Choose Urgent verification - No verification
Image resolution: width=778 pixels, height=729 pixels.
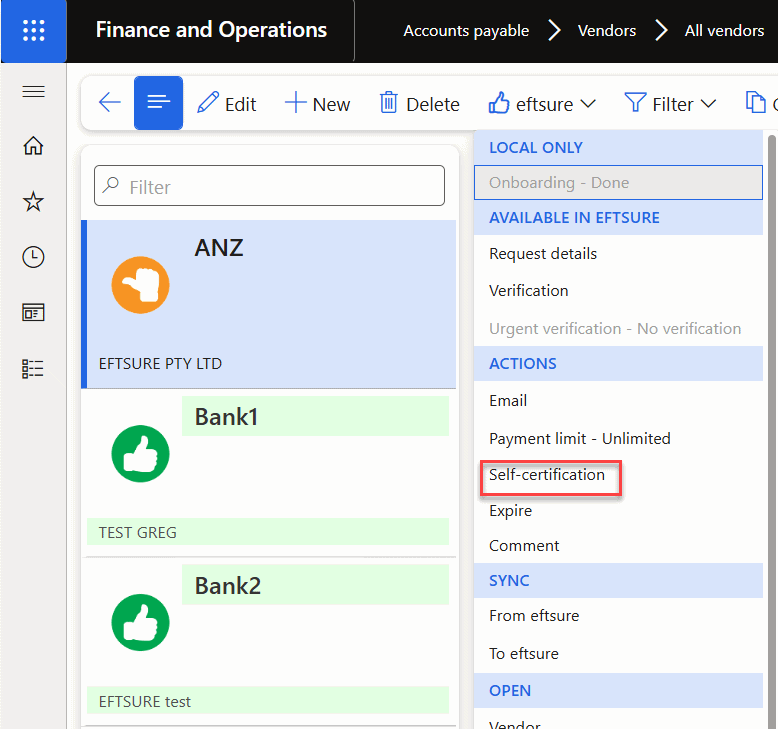tap(618, 329)
